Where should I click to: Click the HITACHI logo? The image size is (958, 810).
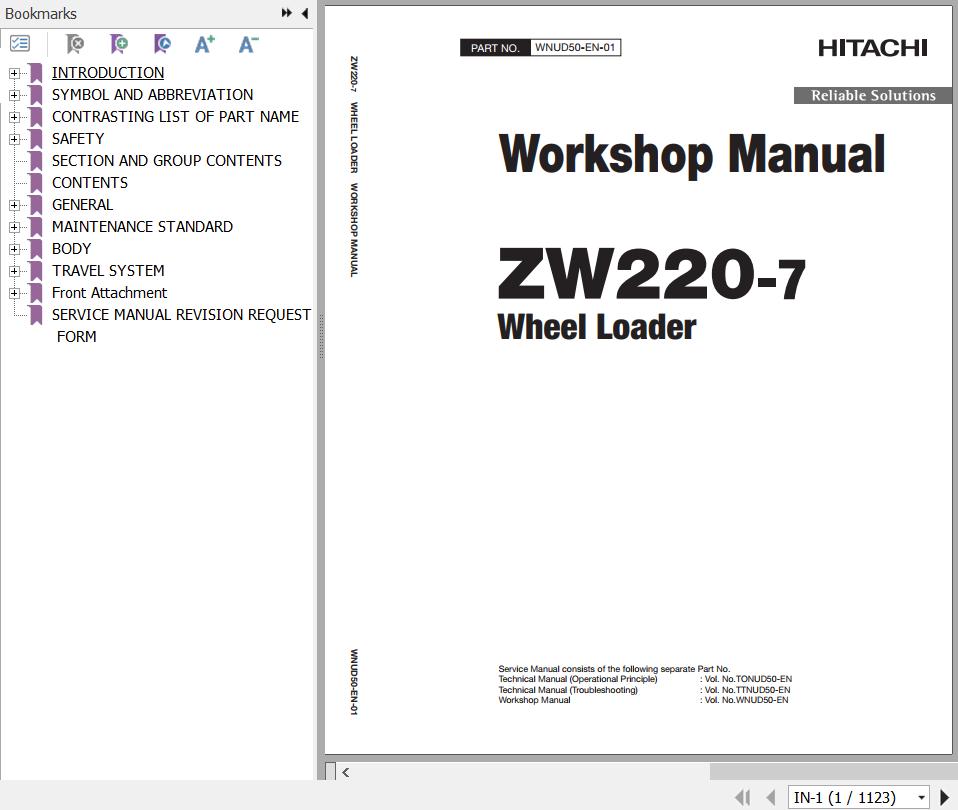coord(872,48)
